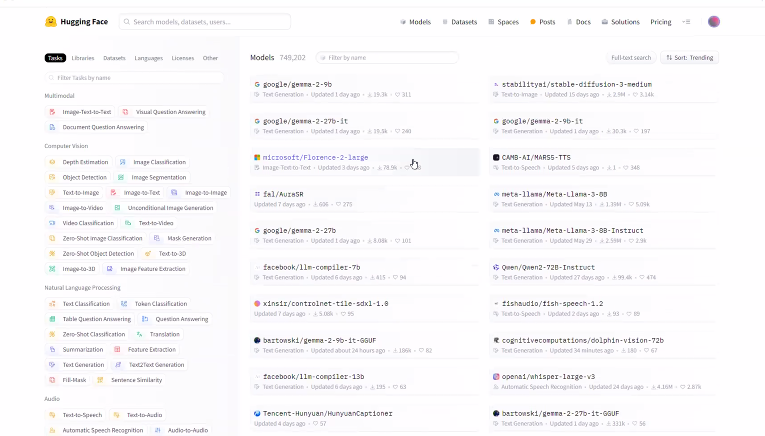Click the Zero-Shot Image Classification icon
The height and width of the screenshot is (436, 765).
pyautogui.click(x=52, y=238)
